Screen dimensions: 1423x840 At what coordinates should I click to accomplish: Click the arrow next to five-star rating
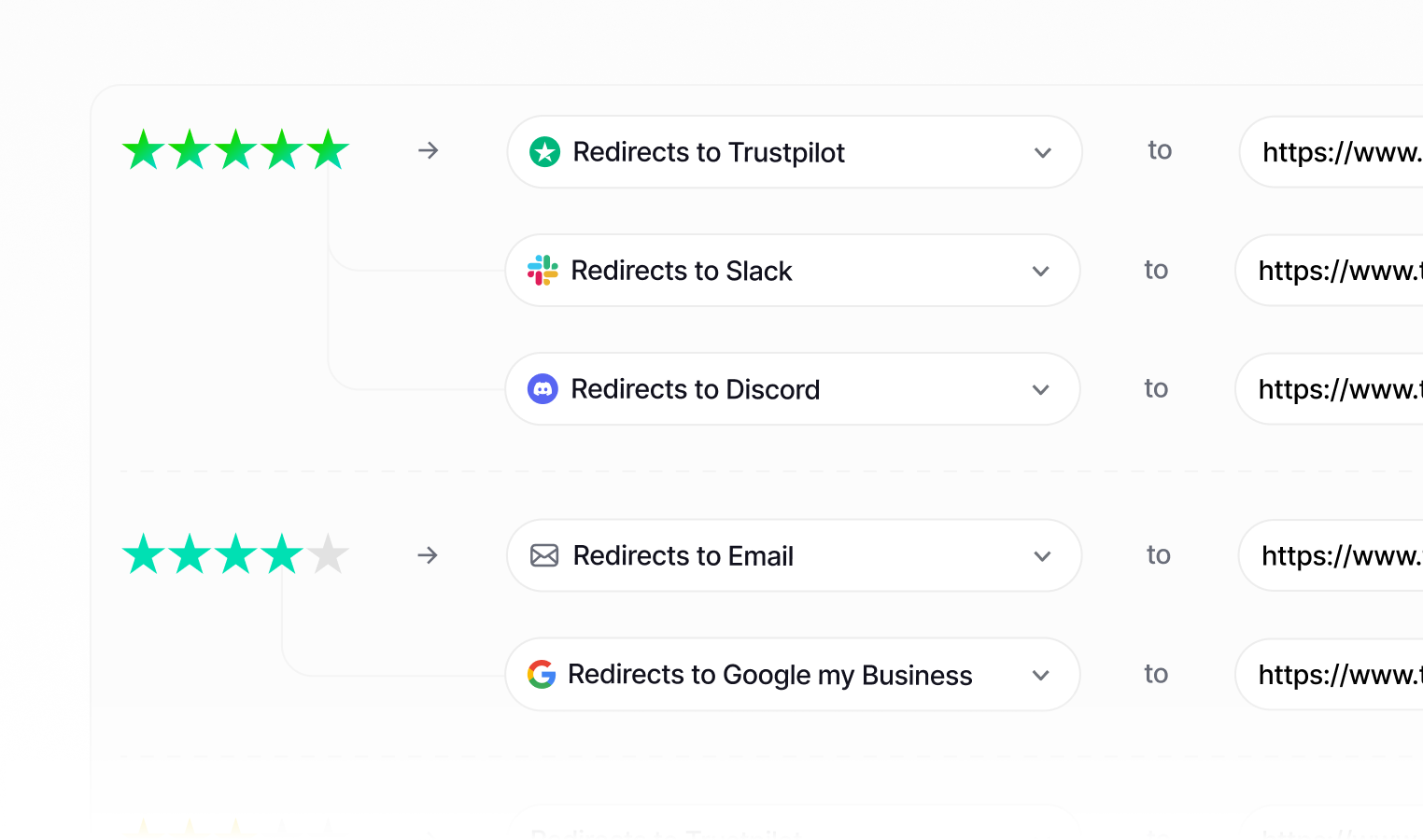pyautogui.click(x=429, y=150)
